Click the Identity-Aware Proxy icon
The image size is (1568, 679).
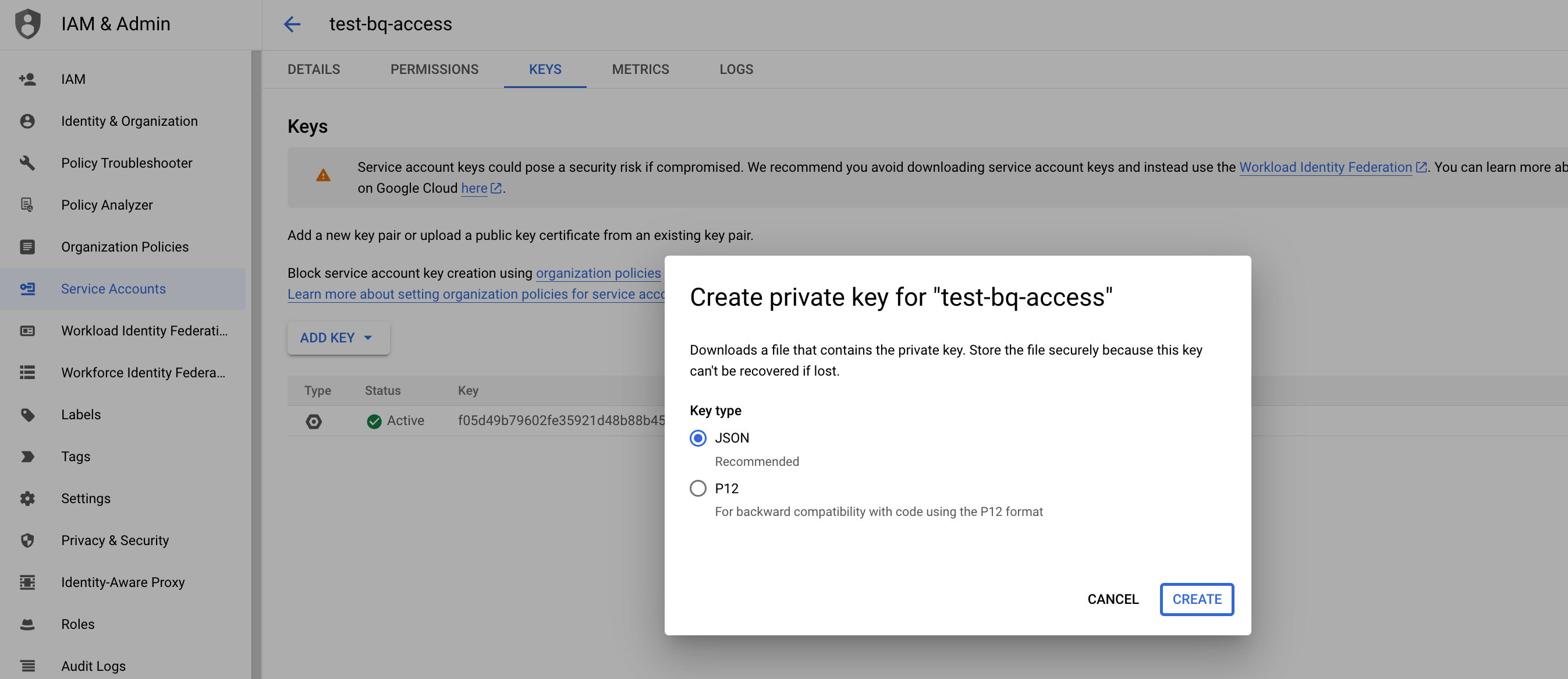click(x=27, y=583)
